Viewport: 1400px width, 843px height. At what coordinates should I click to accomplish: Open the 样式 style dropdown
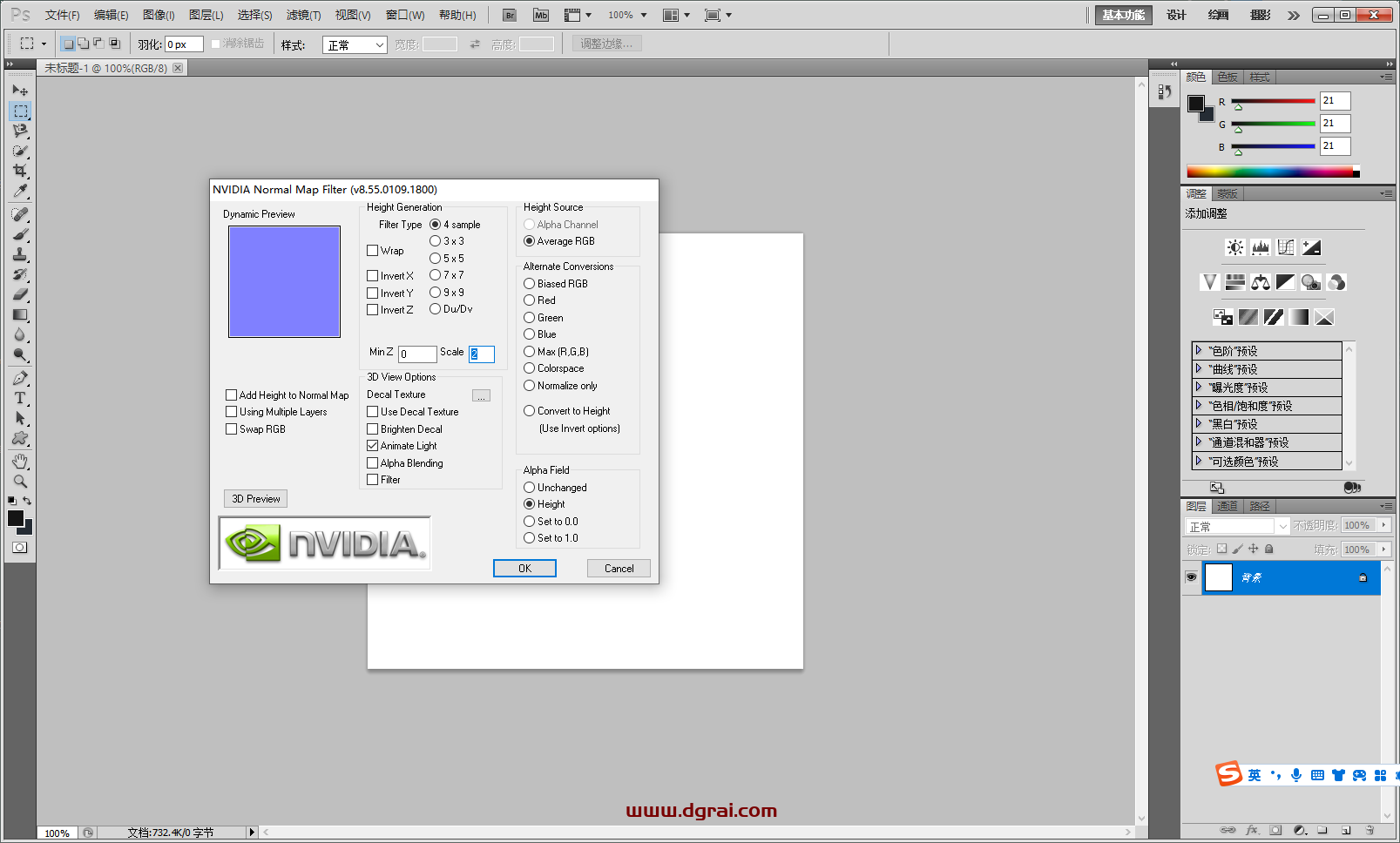click(355, 45)
